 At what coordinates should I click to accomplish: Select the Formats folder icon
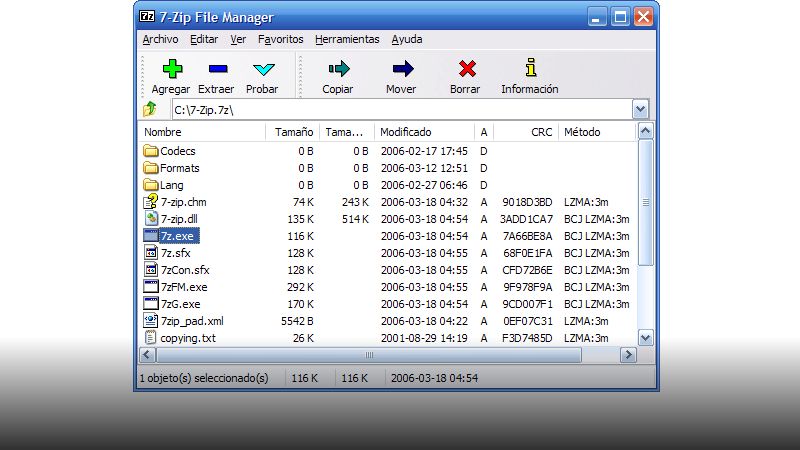click(x=151, y=167)
